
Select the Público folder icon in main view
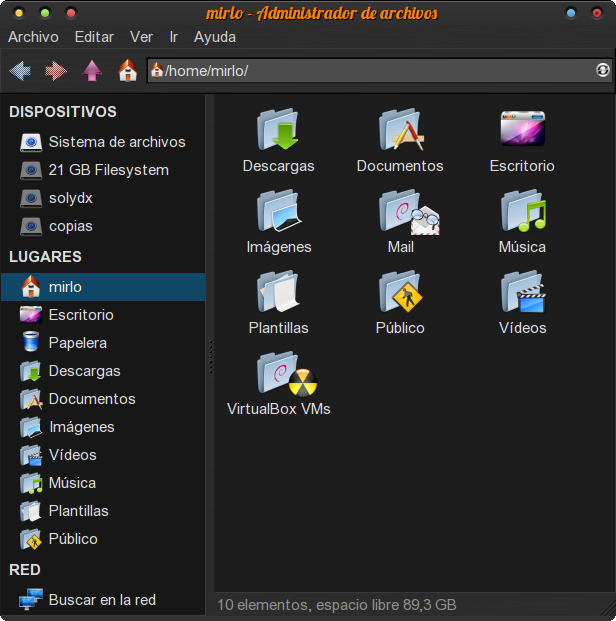click(400, 291)
